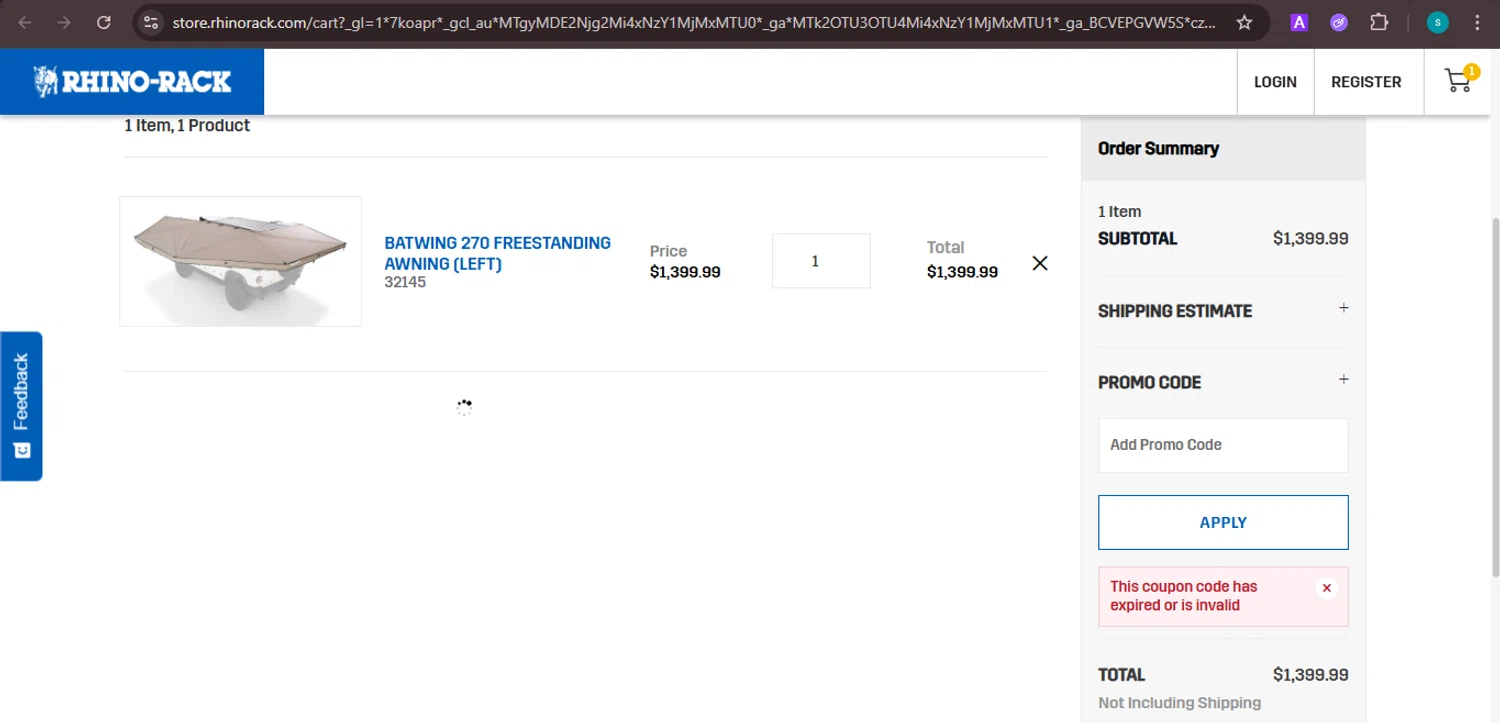Bookmark this page with the star icon
This screenshot has height=723, width=1500.
point(1244,22)
